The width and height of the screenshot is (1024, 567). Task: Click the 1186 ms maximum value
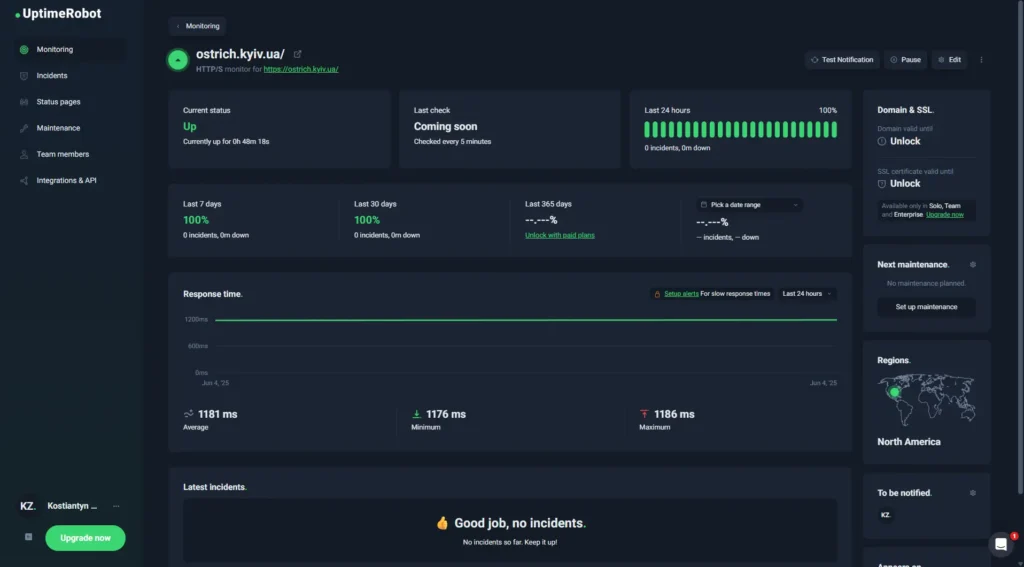point(675,414)
